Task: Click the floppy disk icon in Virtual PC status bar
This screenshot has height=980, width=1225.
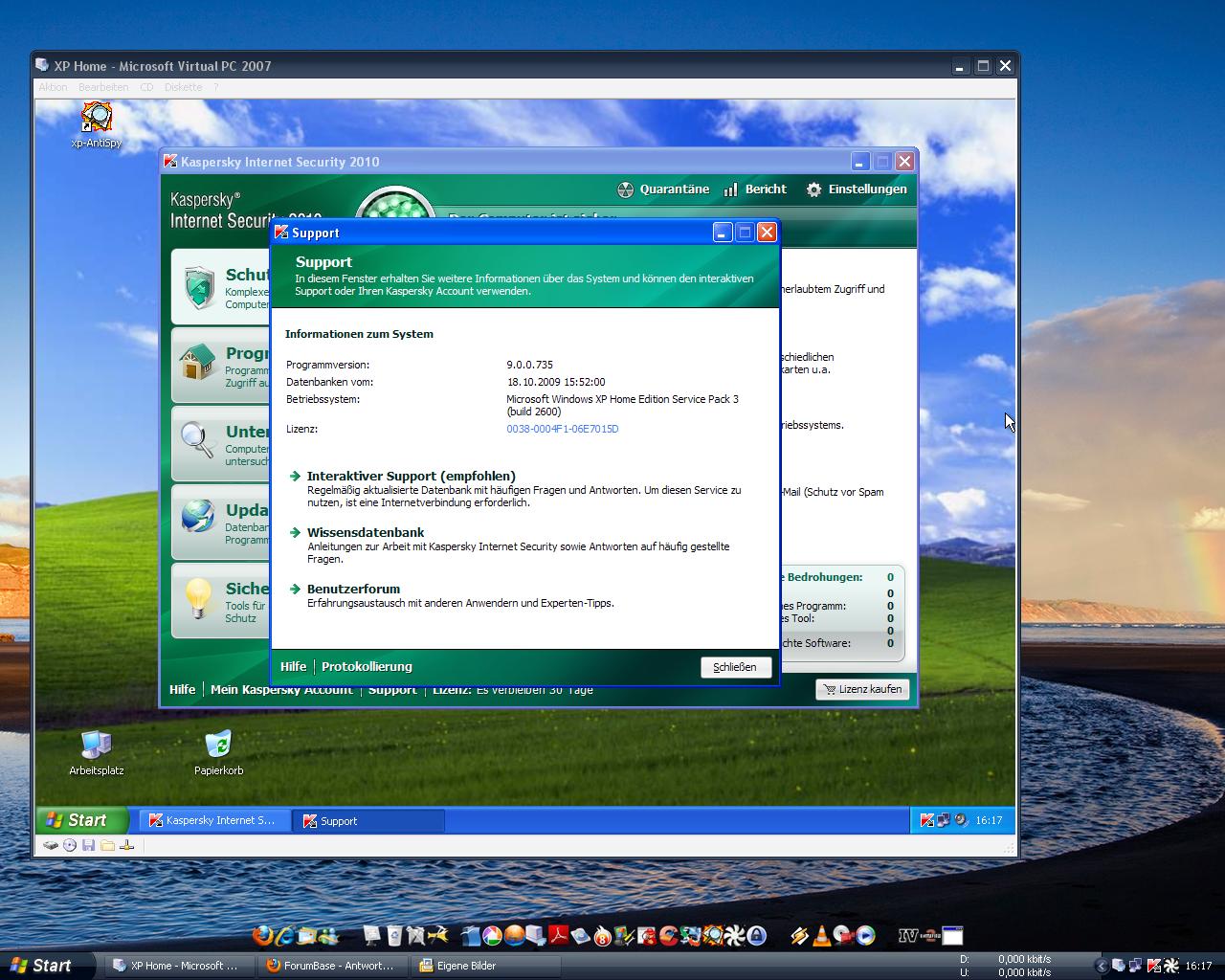Action: click(89, 845)
